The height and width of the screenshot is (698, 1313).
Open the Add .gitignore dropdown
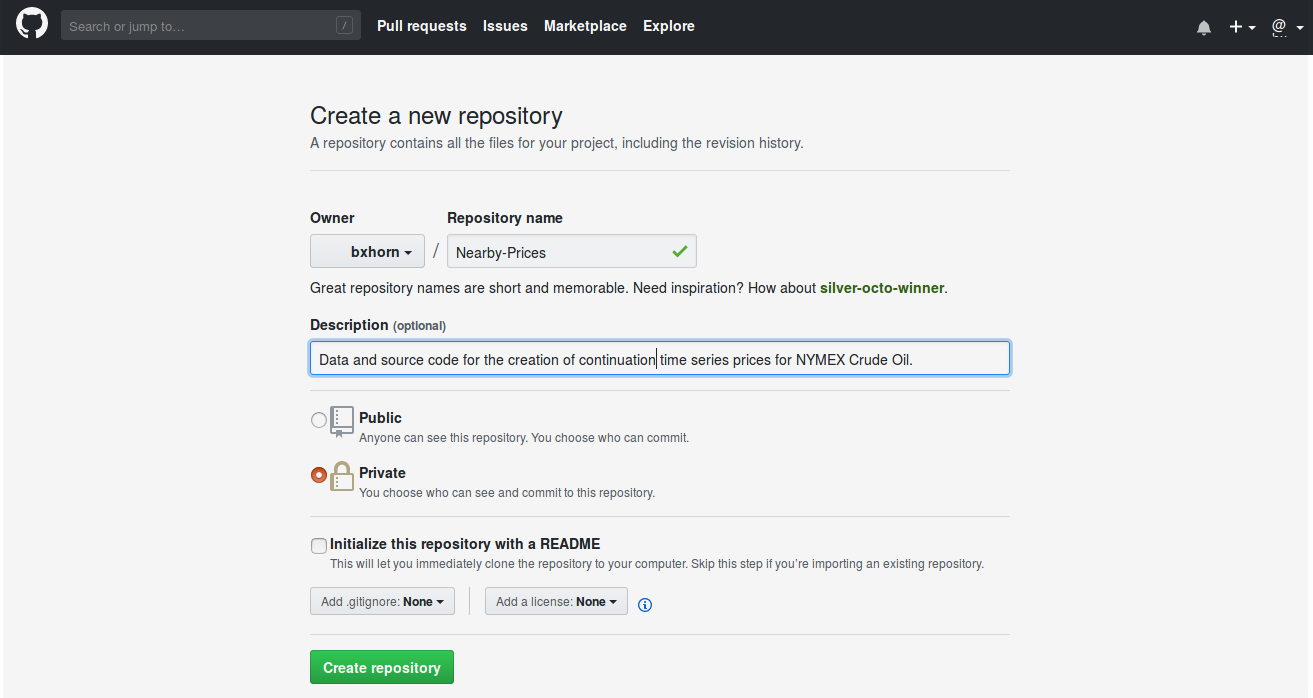[382, 600]
